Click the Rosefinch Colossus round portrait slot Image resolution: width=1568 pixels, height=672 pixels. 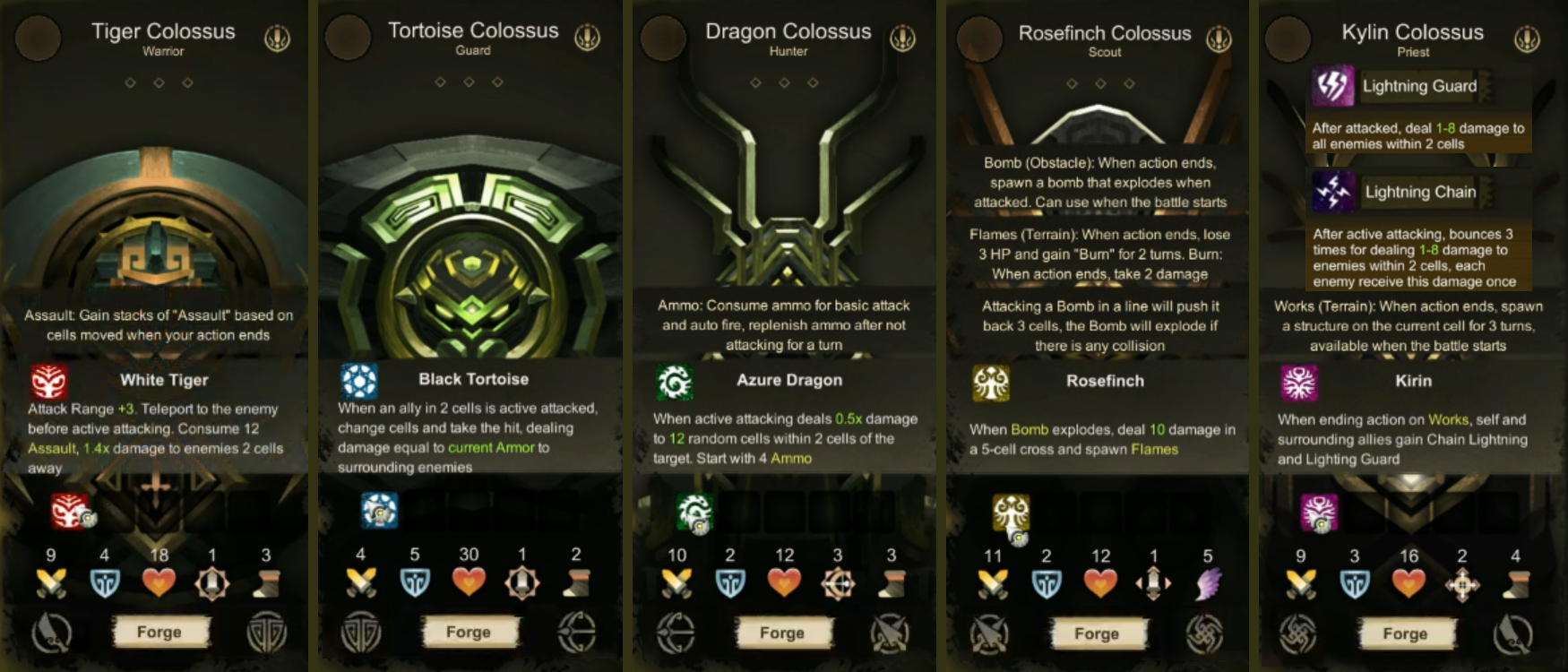tap(980, 39)
